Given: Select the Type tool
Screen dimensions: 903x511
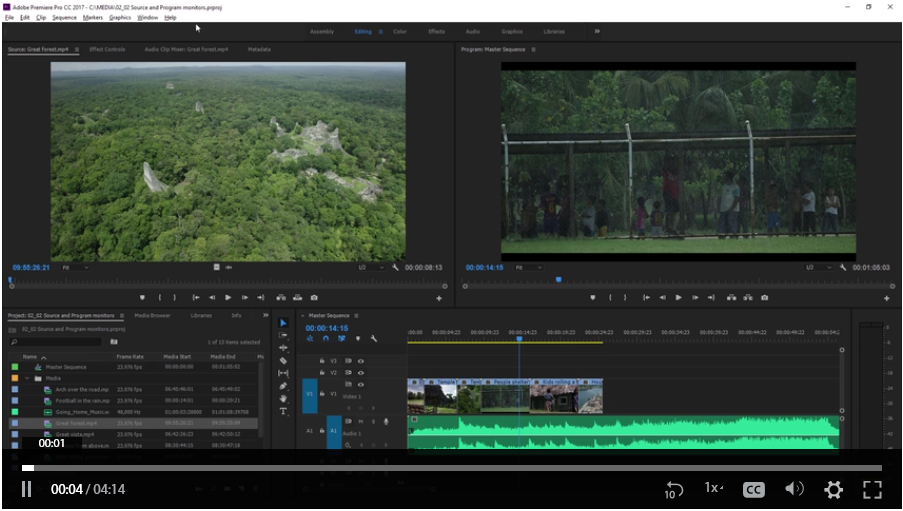Looking at the screenshot, I should tap(283, 411).
